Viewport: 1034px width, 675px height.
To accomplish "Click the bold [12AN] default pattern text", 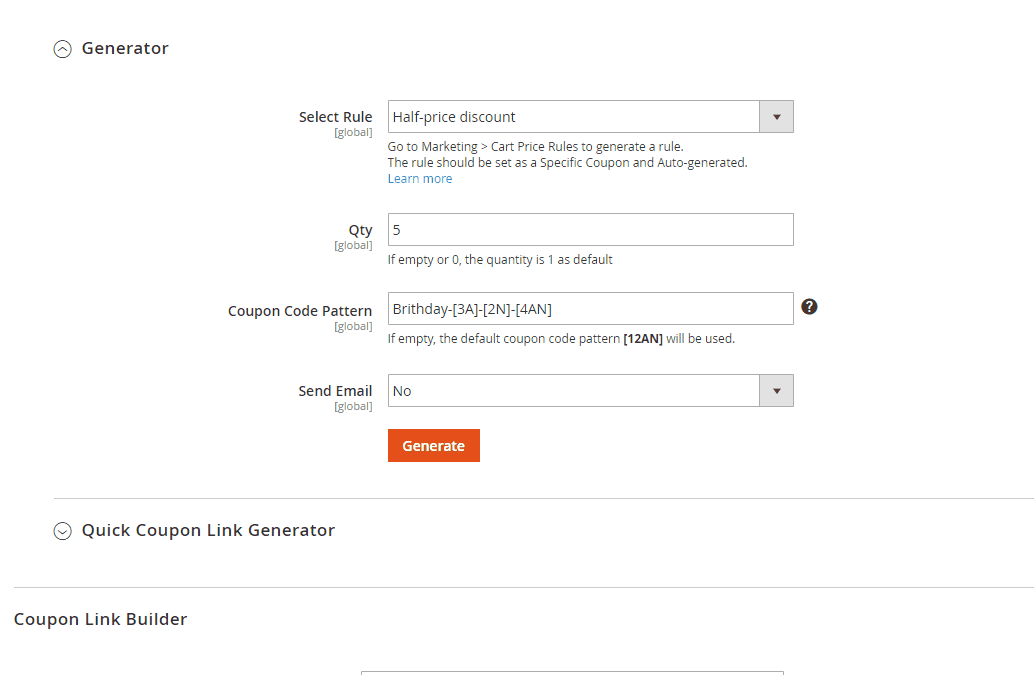I will [643, 339].
